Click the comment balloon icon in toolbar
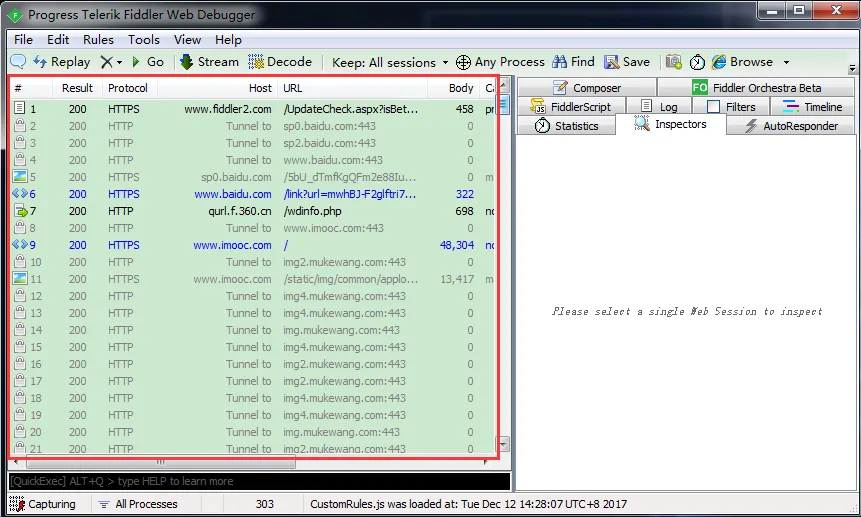The width and height of the screenshot is (861, 517). 18,62
